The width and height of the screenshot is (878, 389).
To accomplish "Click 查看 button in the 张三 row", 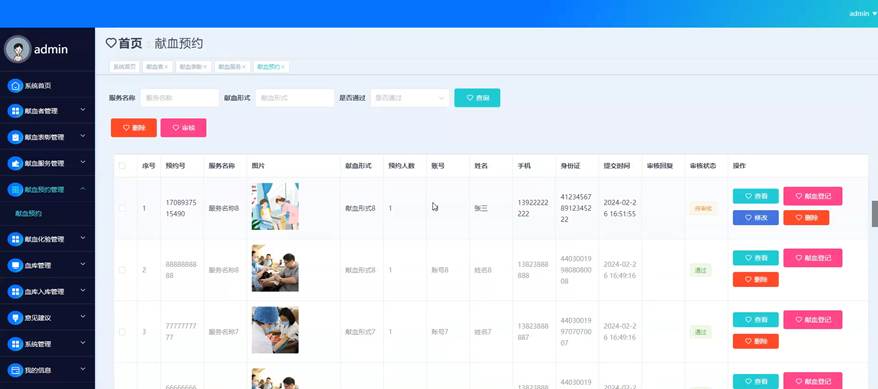I will 755,196.
